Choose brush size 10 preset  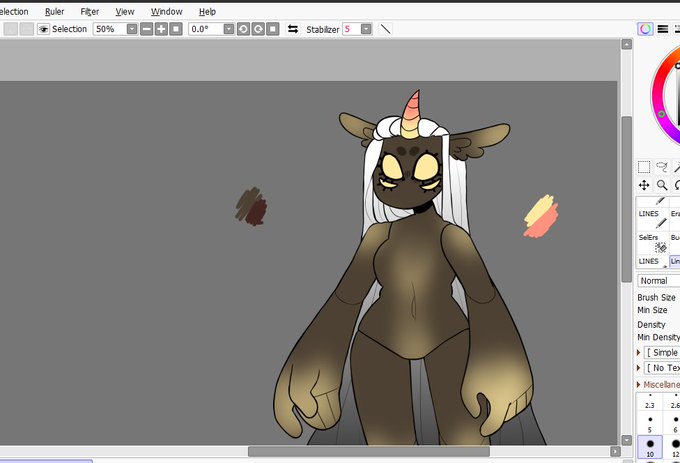pyautogui.click(x=650, y=447)
